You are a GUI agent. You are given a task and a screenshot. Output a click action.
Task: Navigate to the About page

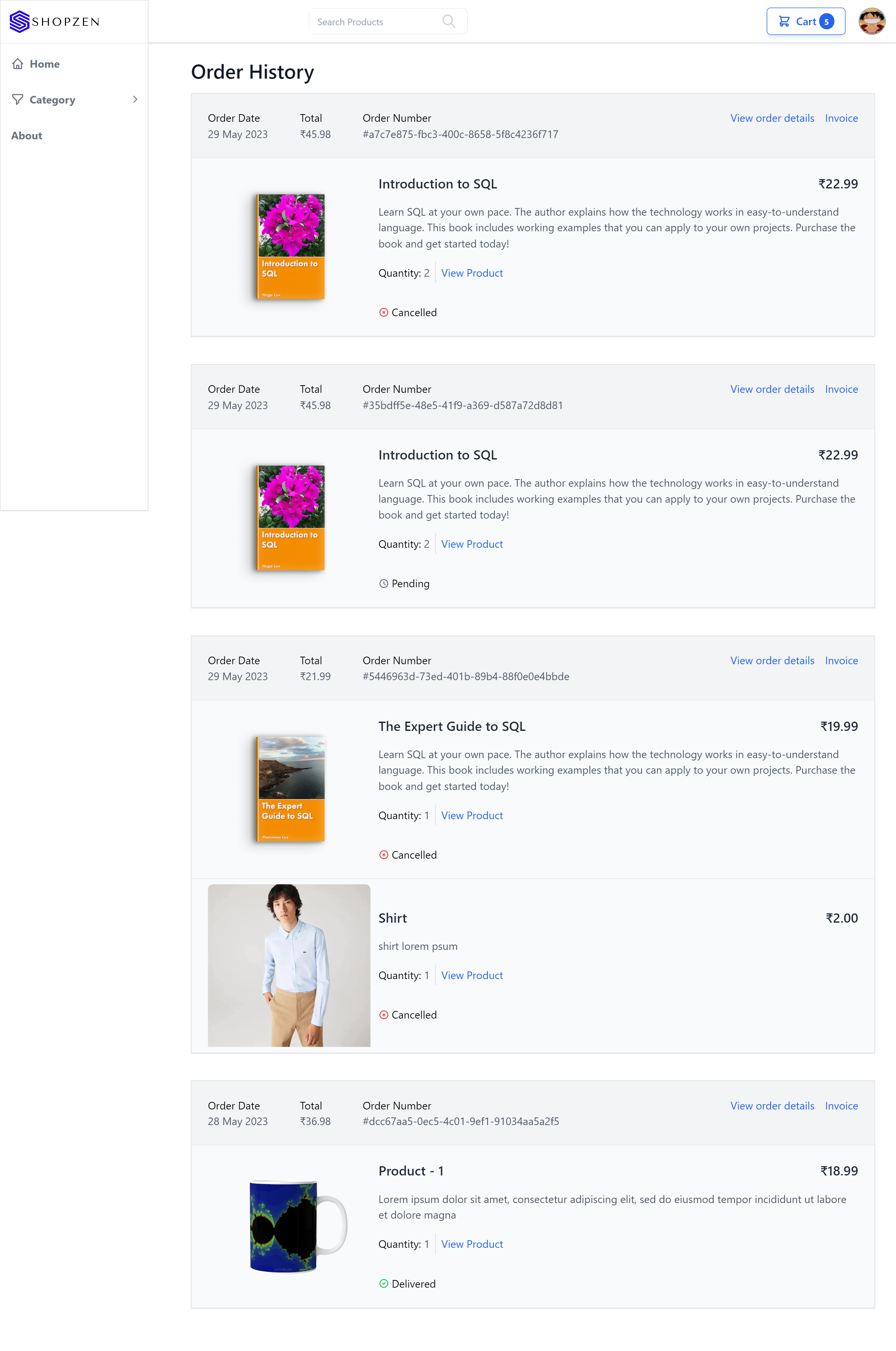[26, 135]
